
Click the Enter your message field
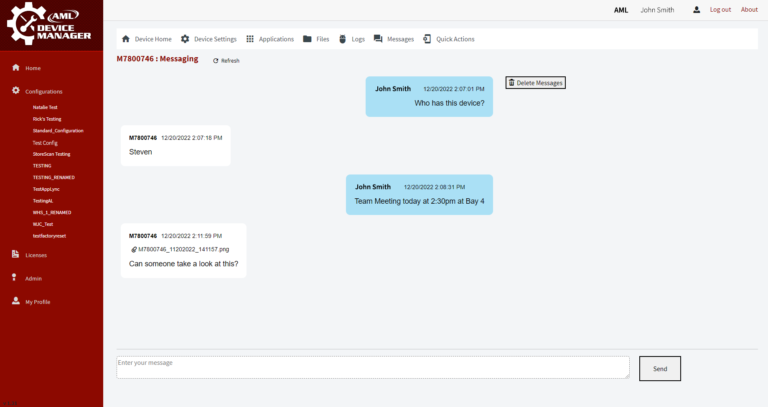[373, 367]
